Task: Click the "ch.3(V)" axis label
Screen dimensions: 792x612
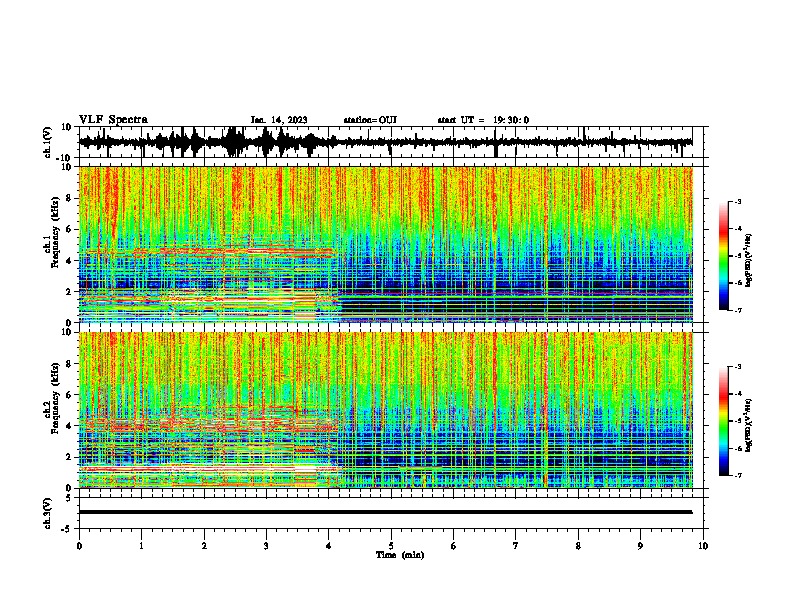Action: click(47, 514)
